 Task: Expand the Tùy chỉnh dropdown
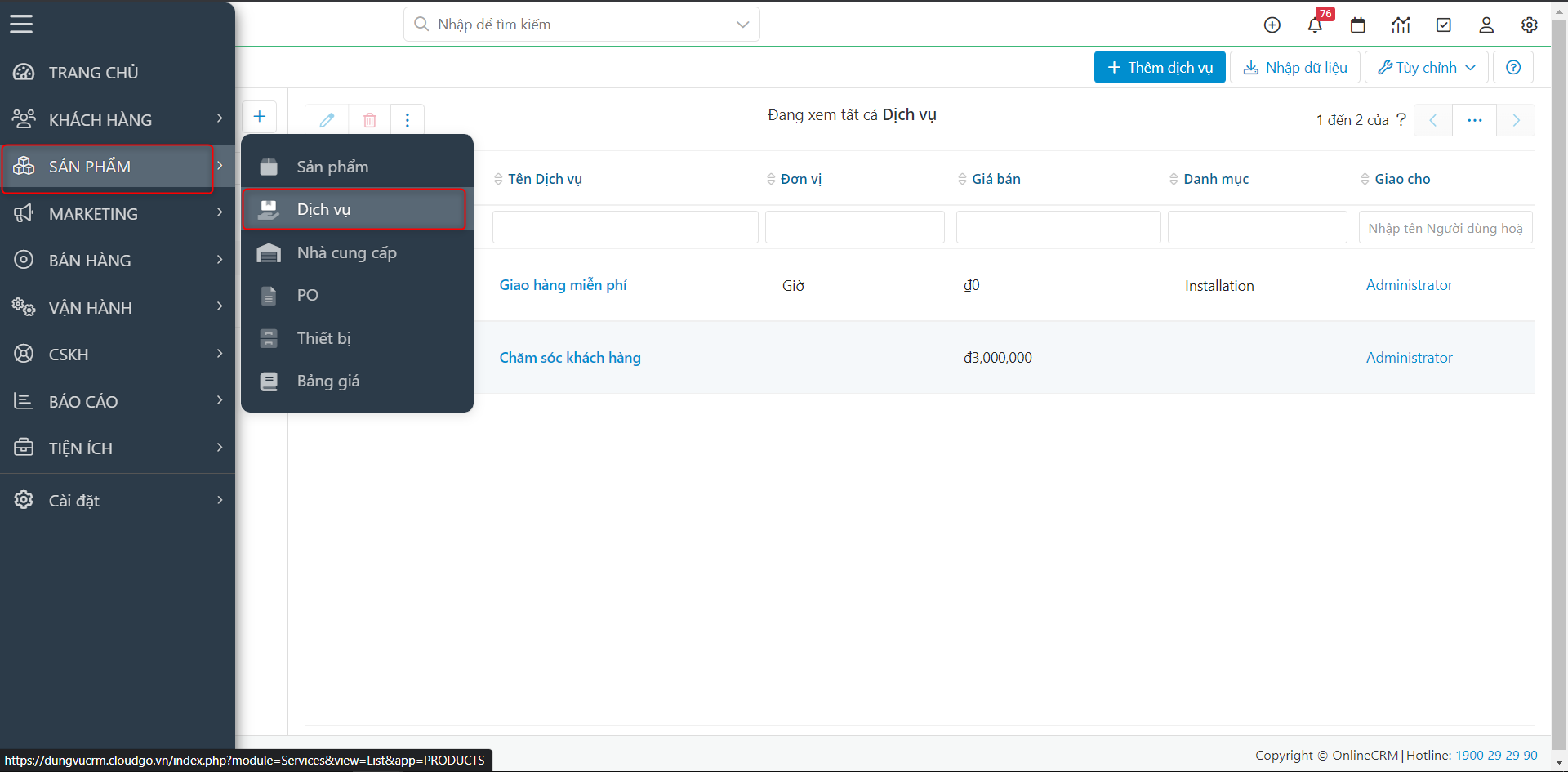(x=1426, y=68)
